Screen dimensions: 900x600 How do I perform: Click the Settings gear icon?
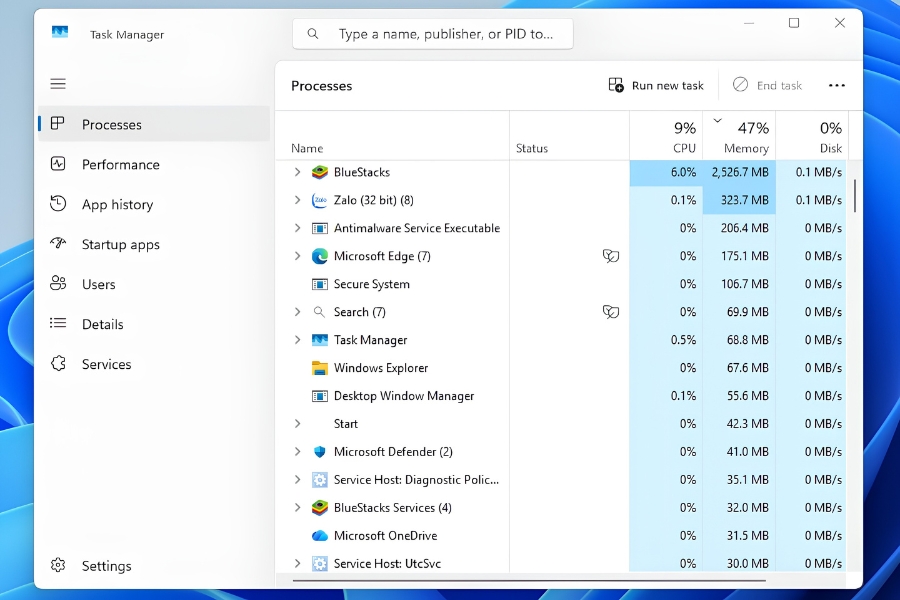coord(58,565)
